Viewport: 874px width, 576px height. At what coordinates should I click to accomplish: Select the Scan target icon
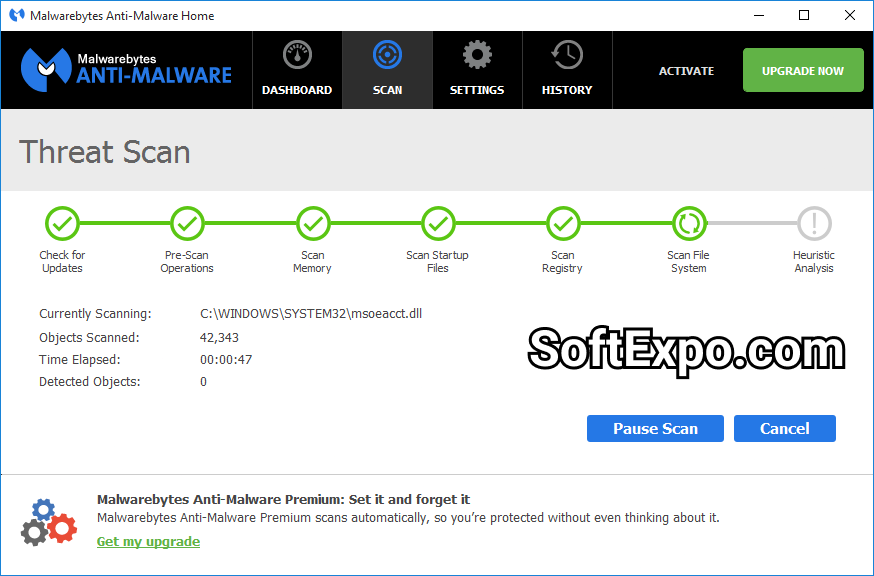(x=387, y=56)
